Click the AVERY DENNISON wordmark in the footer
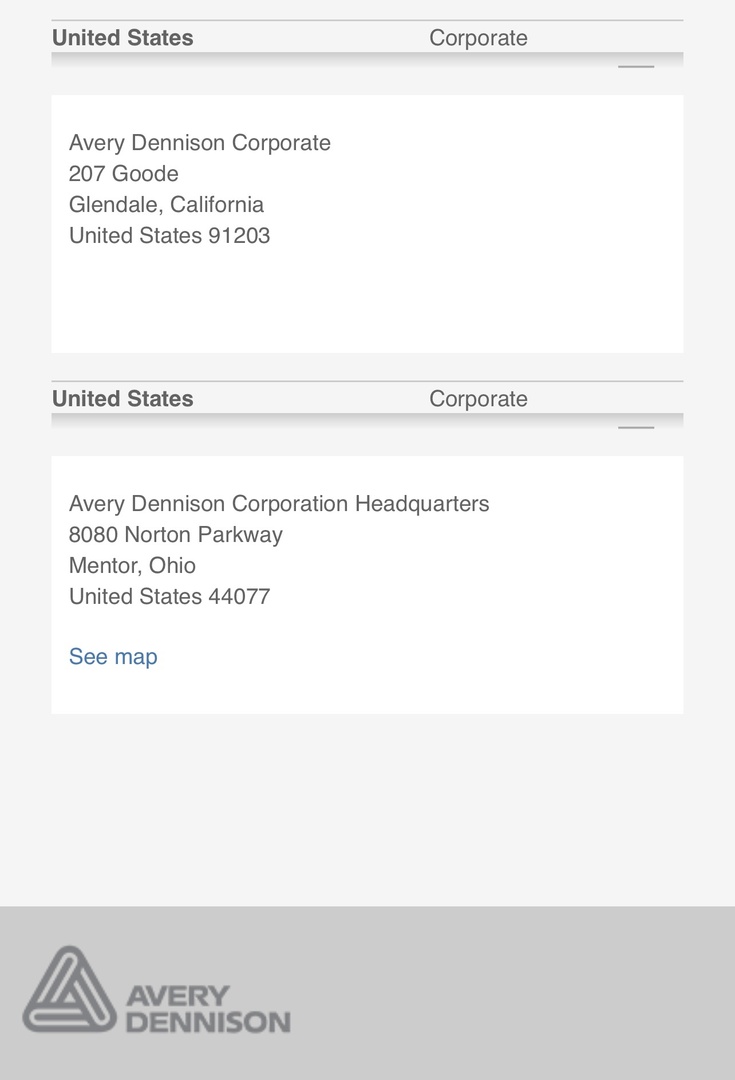735x1080 pixels. click(x=208, y=1009)
